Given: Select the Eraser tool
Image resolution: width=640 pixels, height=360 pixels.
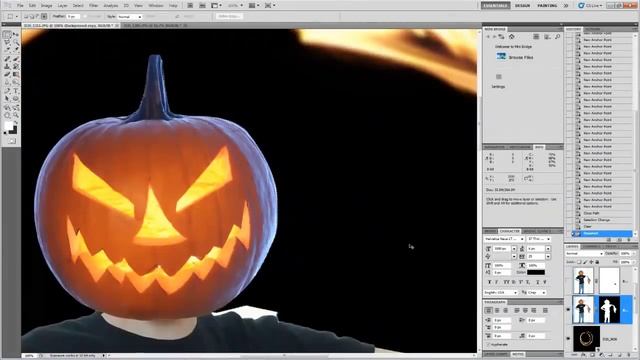Looking at the screenshot, I should [7, 74].
